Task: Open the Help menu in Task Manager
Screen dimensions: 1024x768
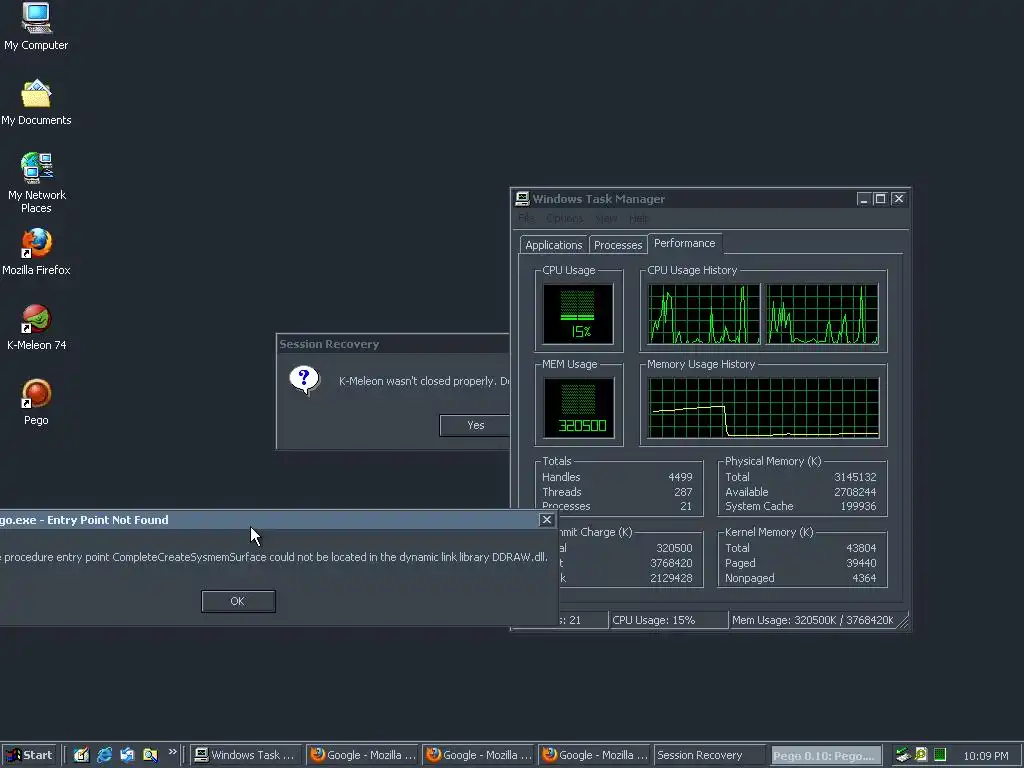Action: [x=639, y=218]
